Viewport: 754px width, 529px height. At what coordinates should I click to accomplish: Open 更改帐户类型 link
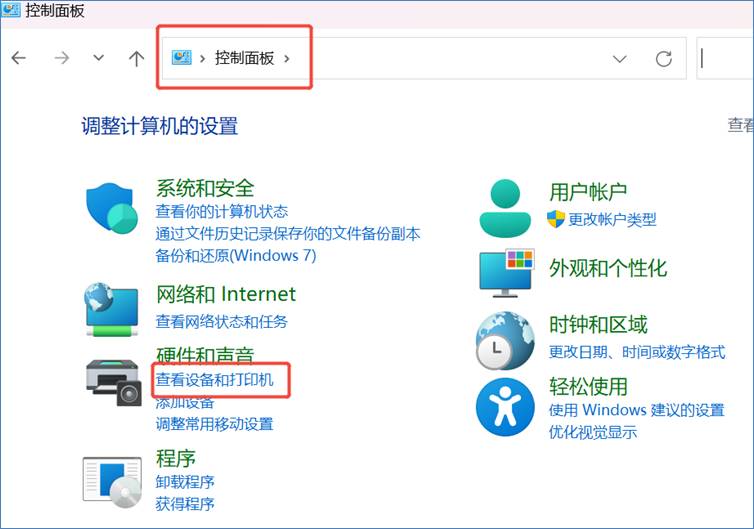[x=612, y=219]
